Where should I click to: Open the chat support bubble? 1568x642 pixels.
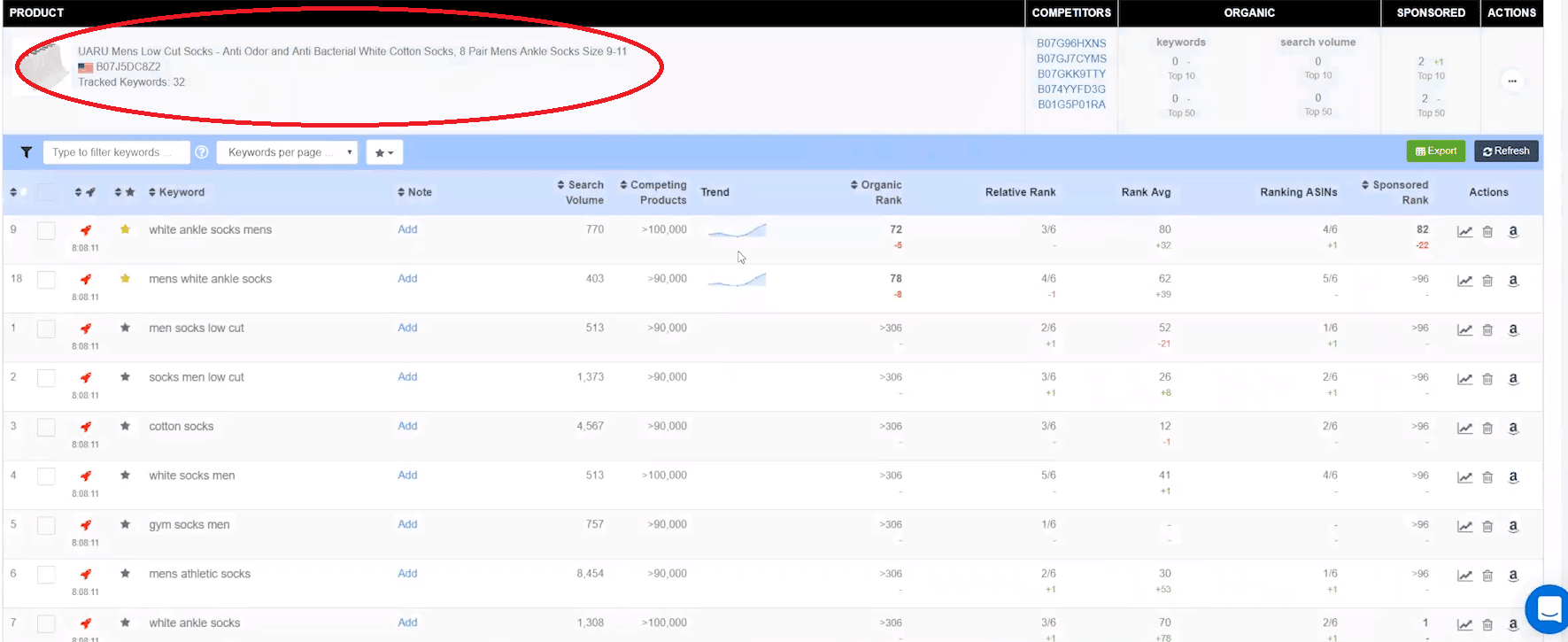pyautogui.click(x=1549, y=609)
